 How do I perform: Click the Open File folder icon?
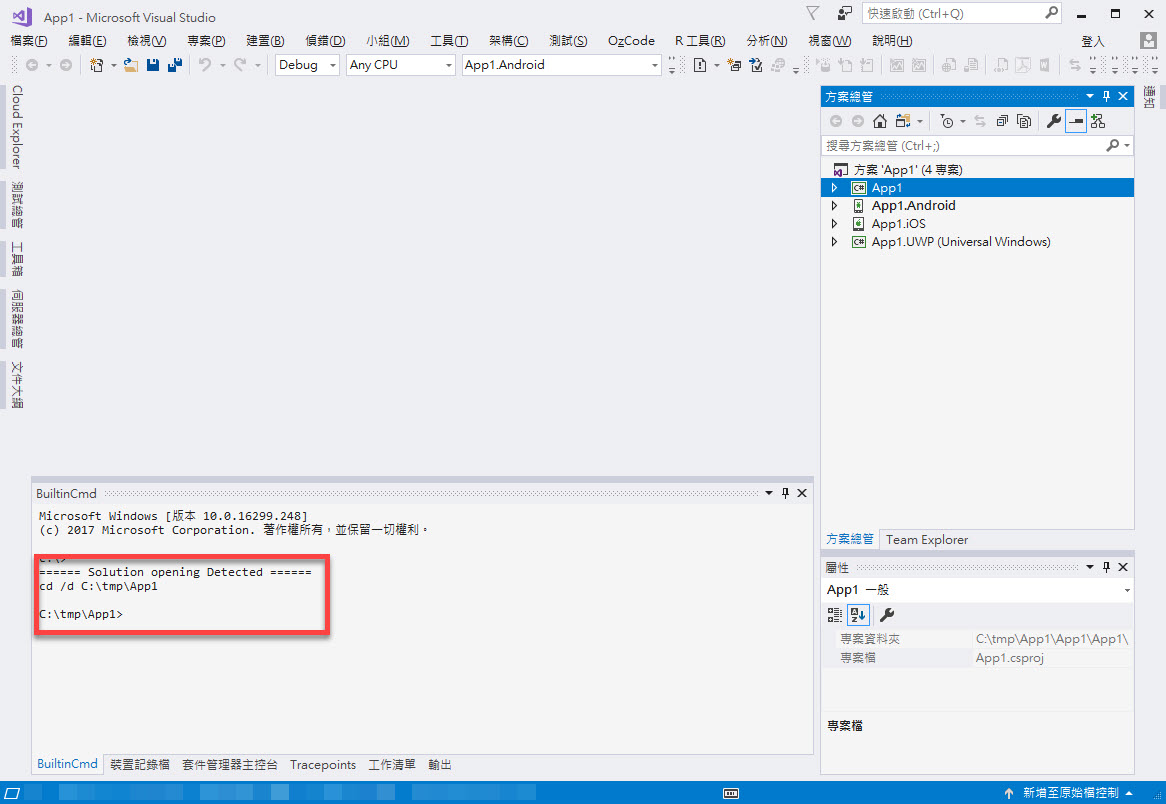pos(131,65)
